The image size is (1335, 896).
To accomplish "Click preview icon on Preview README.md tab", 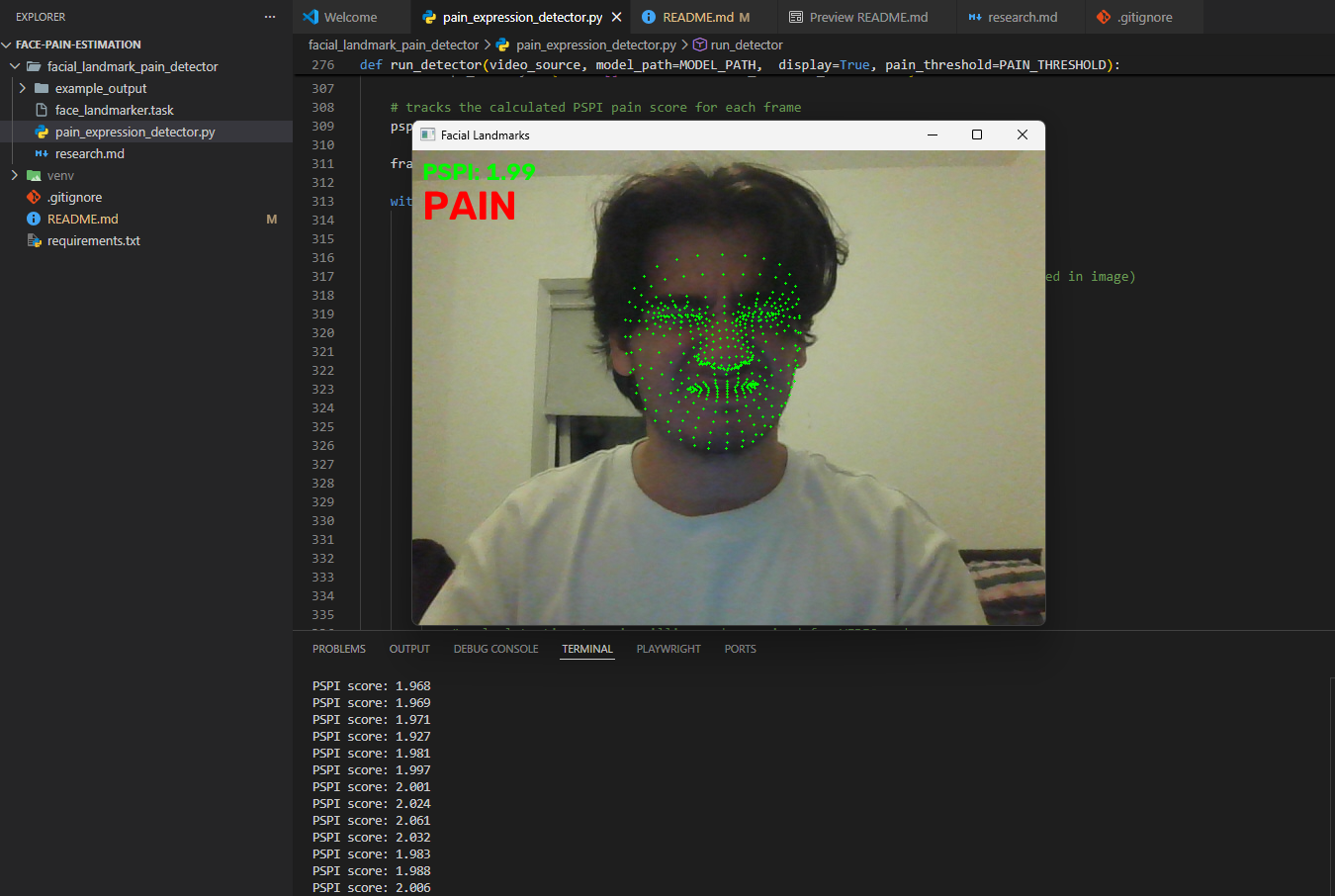I will (x=796, y=17).
